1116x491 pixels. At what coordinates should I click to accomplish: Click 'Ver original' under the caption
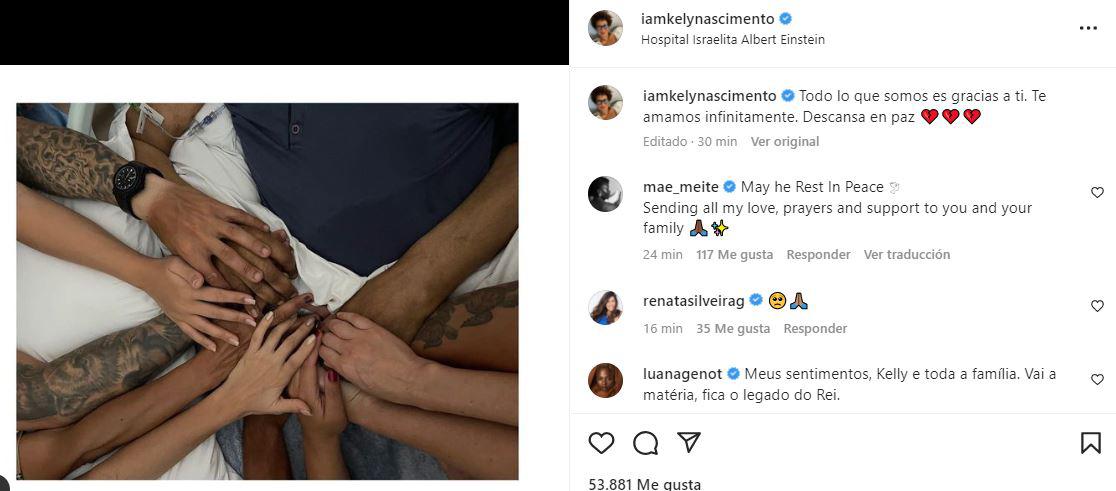click(x=784, y=142)
